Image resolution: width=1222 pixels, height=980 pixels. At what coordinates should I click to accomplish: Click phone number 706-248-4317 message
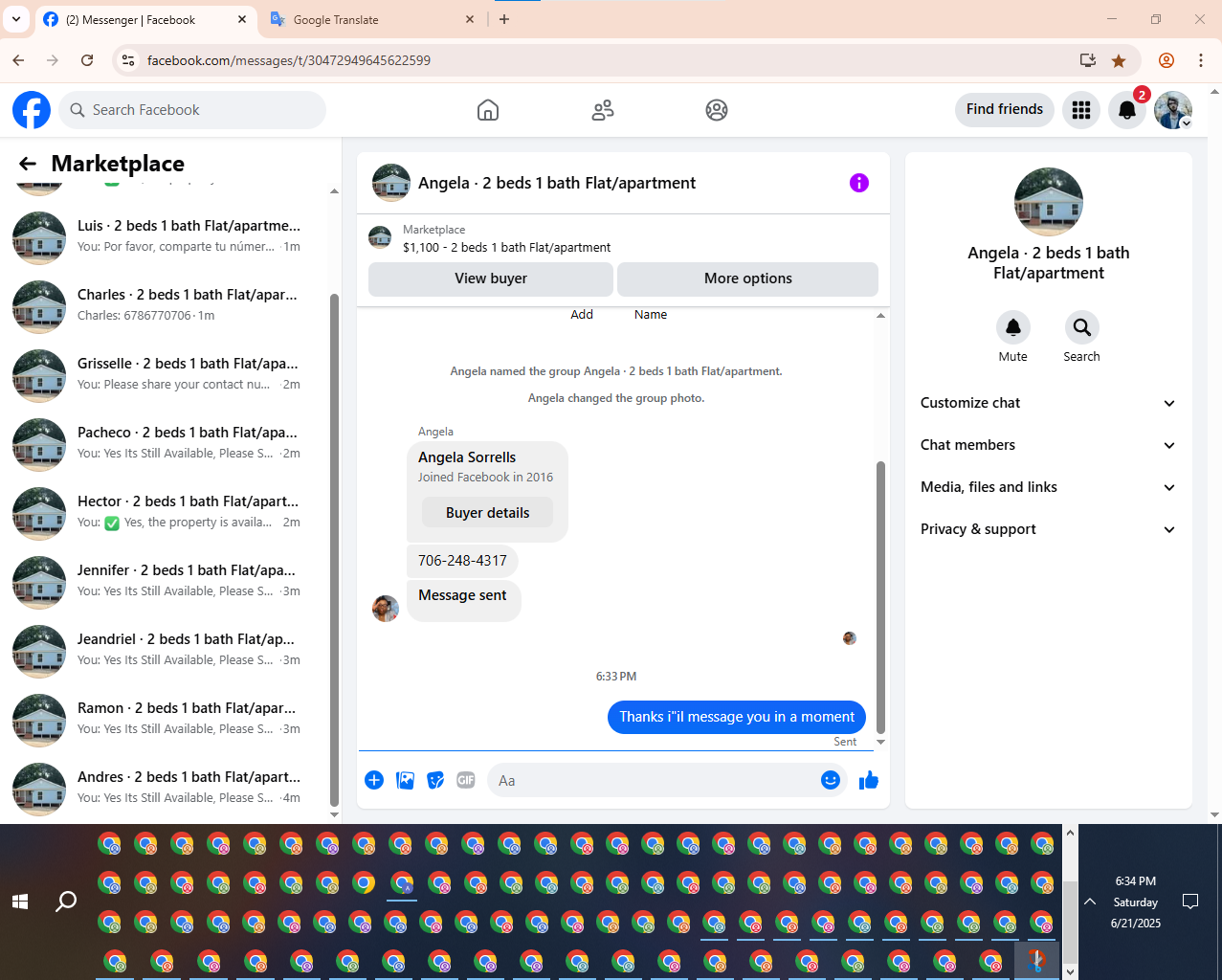pos(462,561)
